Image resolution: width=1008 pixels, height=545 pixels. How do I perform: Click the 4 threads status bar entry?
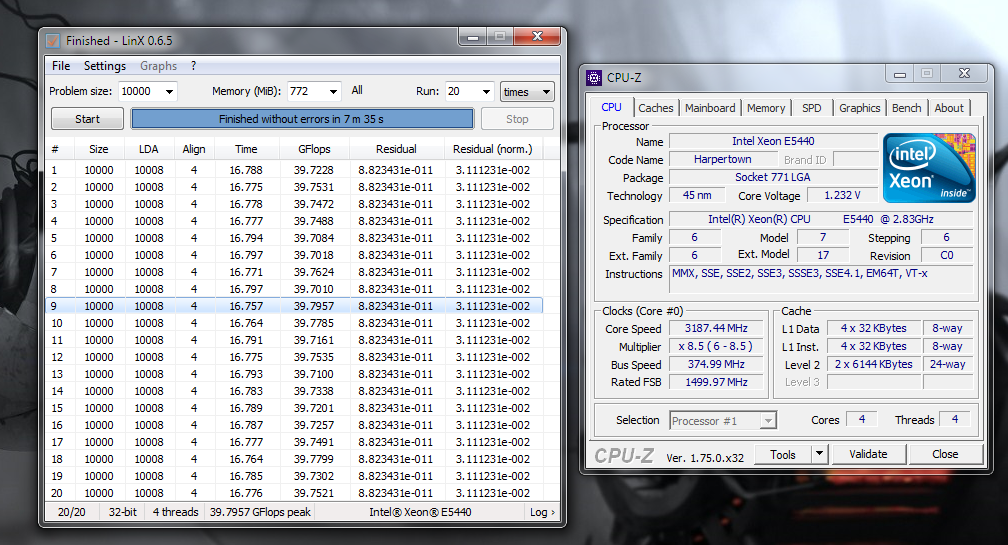coord(175,512)
